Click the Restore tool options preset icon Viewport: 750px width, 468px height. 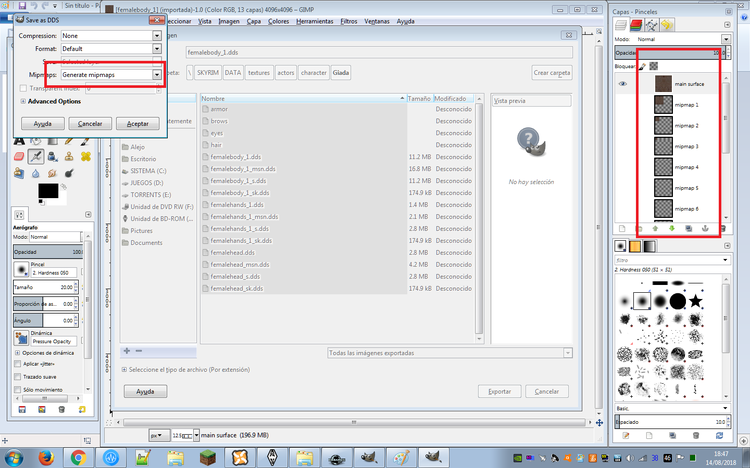point(42,410)
